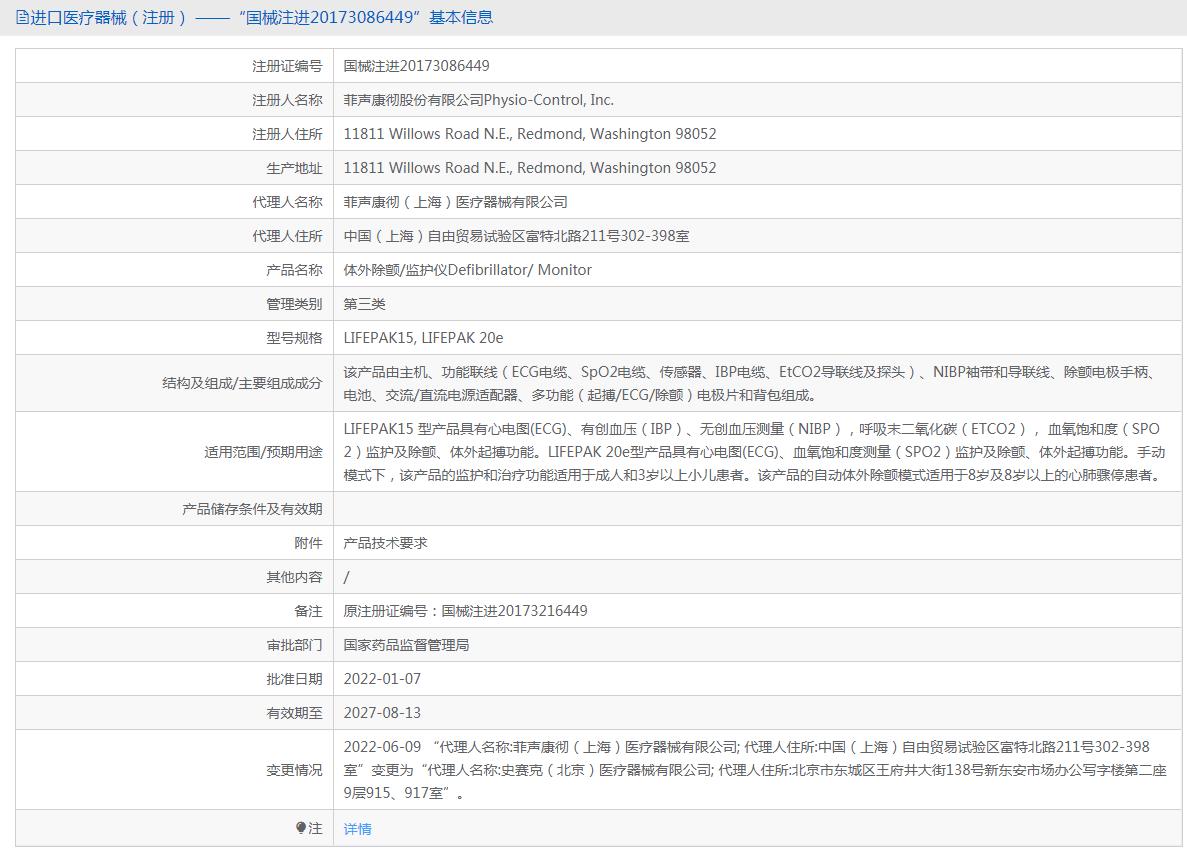1187x848 pixels.
Task: Click the slash value in the 其他内容 row
Action: [x=347, y=577]
